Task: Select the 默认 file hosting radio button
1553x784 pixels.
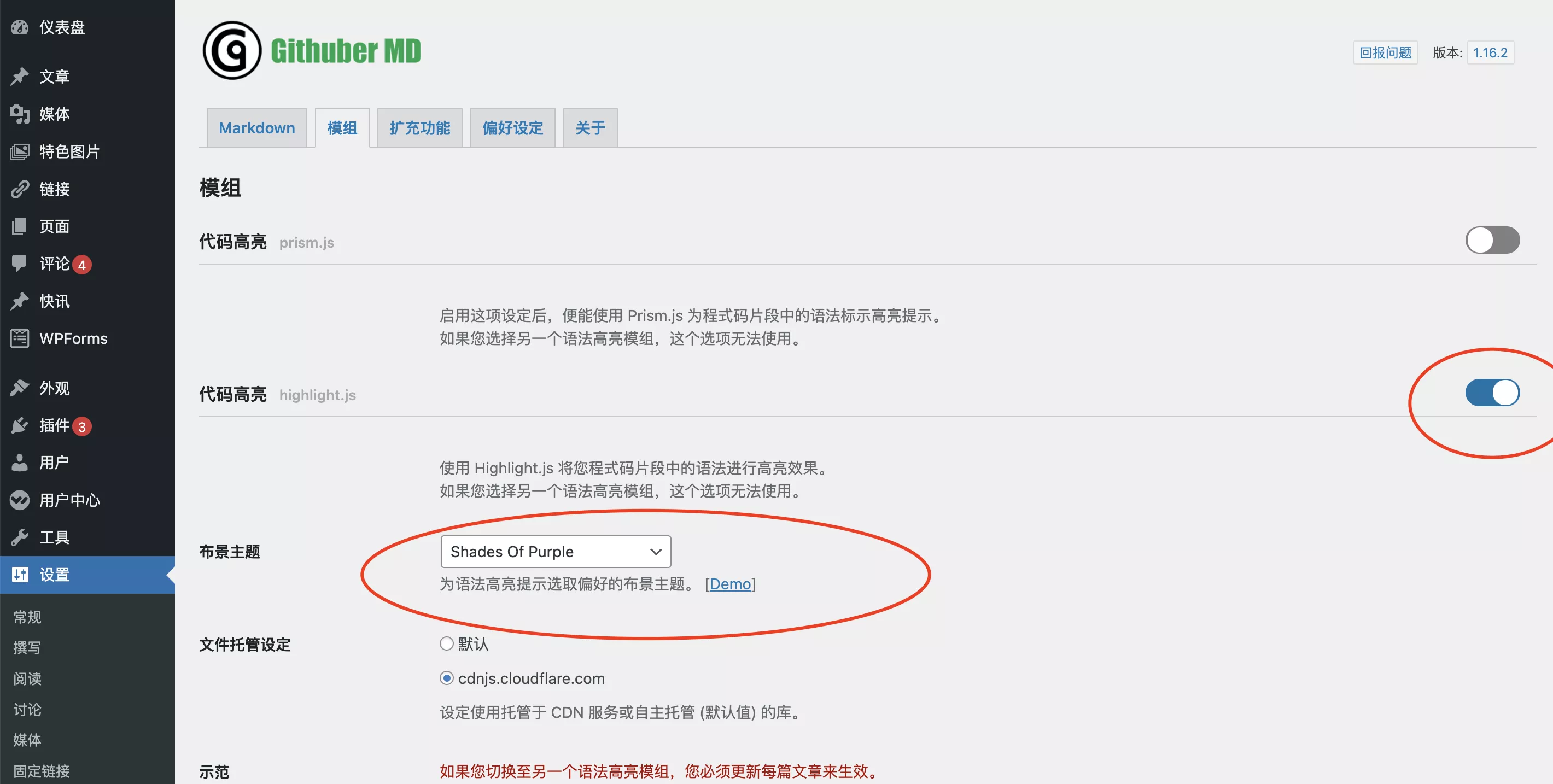Action: (446, 643)
